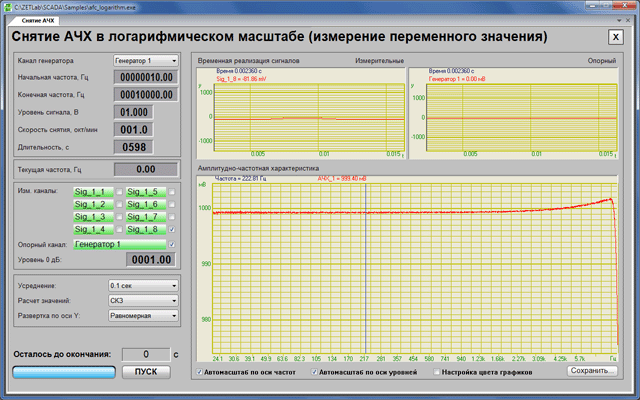Click the green Sig_1_8 channel label

click(x=146, y=229)
